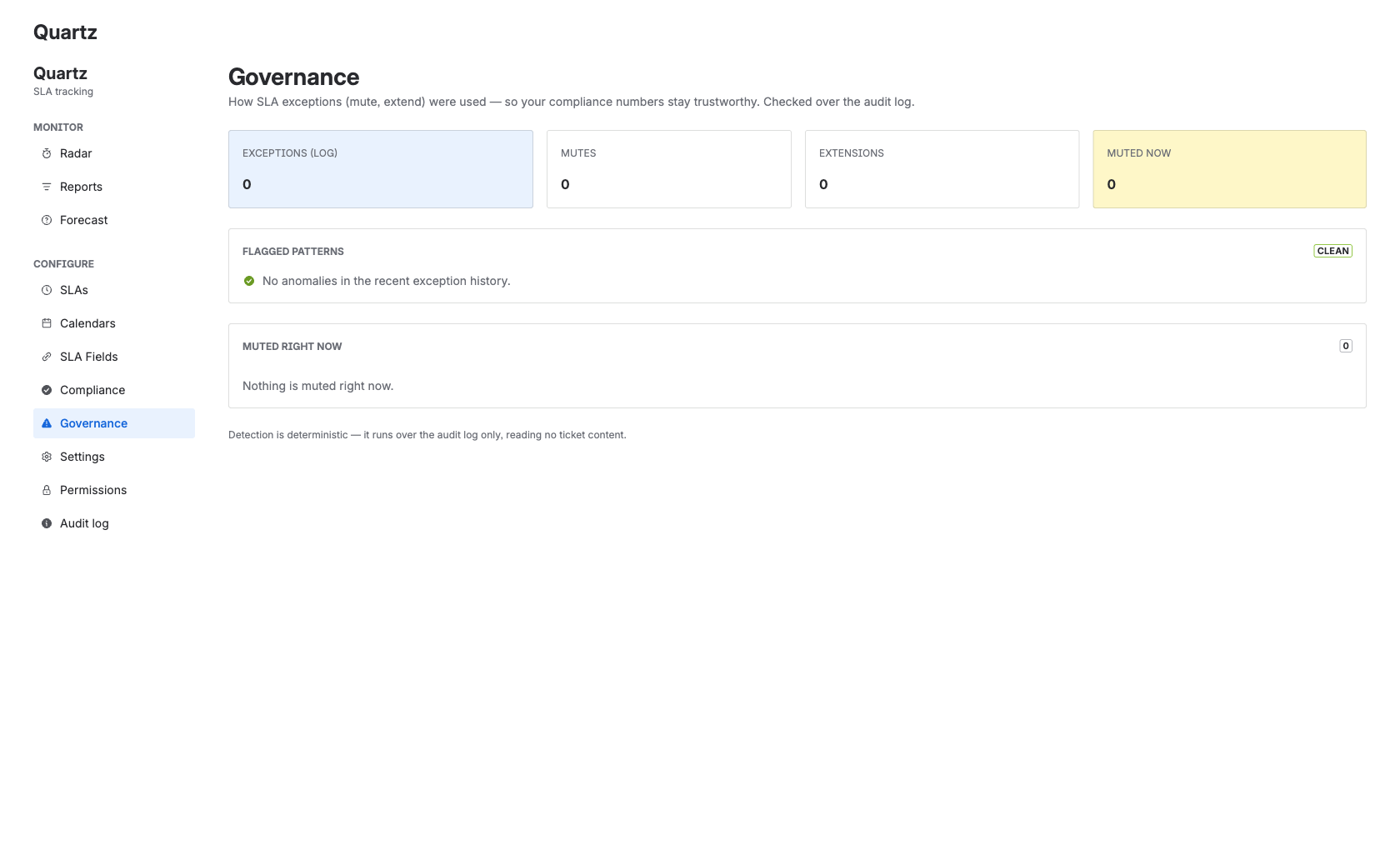Screen dimensions: 1400x860
Task: Go to Compliance page
Action: tap(114, 390)
